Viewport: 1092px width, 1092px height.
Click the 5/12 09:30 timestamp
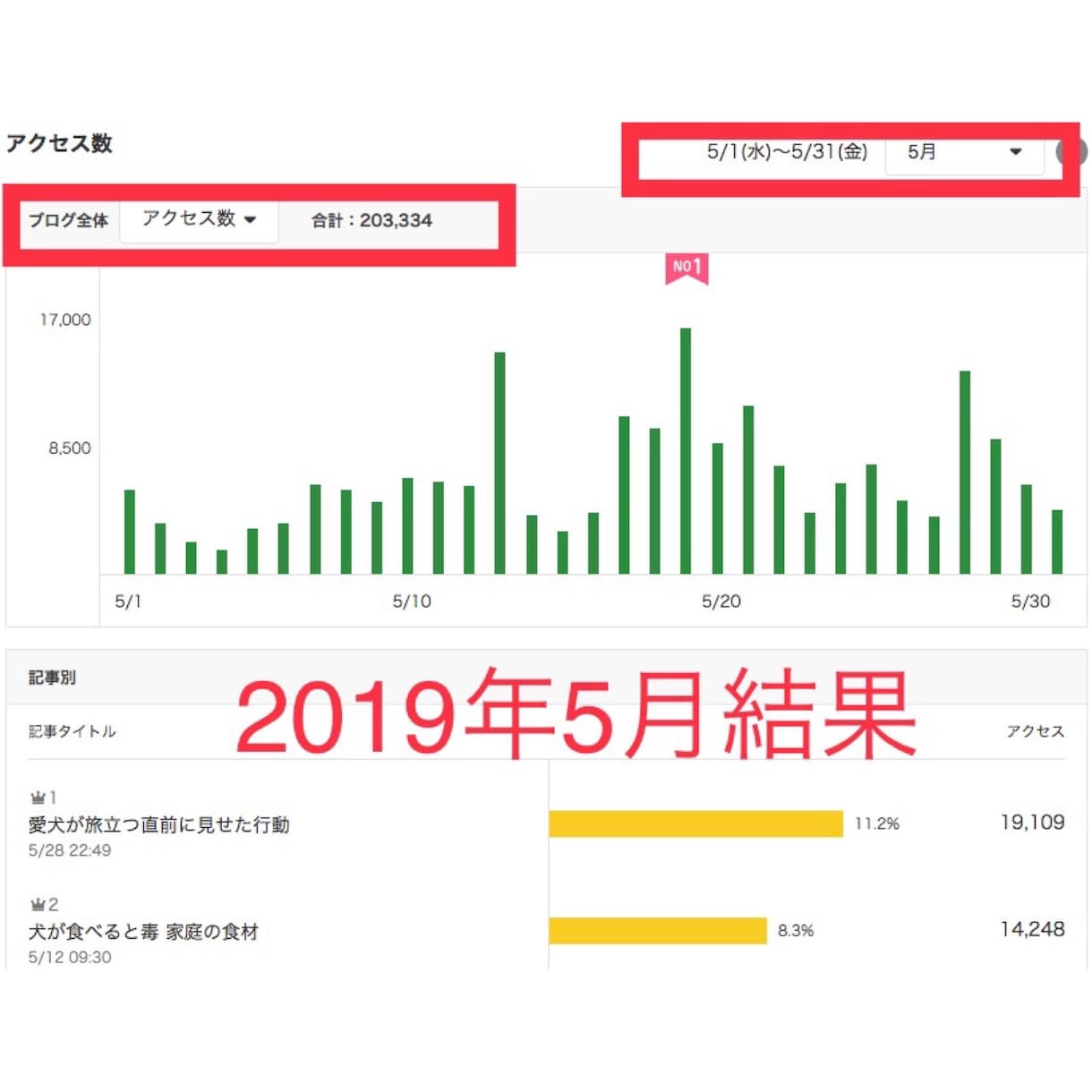point(70,957)
